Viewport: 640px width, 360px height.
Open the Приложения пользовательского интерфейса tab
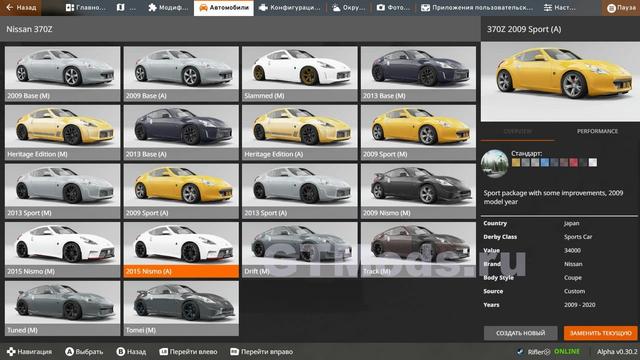pyautogui.click(x=476, y=8)
